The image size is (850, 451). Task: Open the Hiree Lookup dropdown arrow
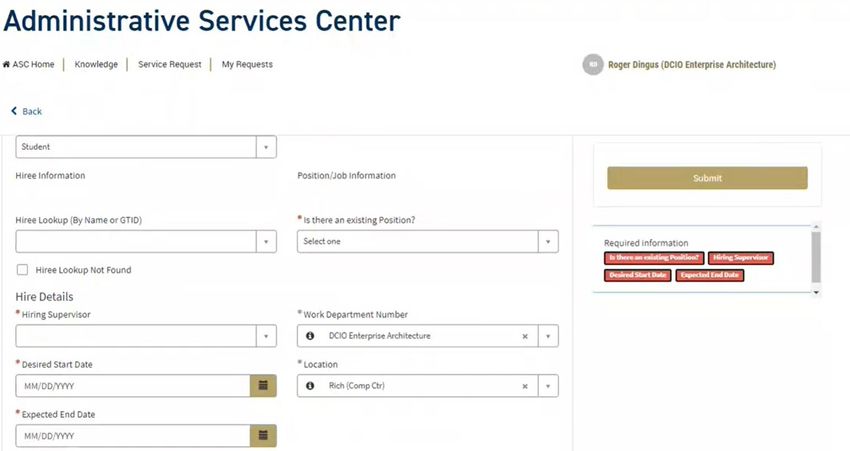coord(266,241)
